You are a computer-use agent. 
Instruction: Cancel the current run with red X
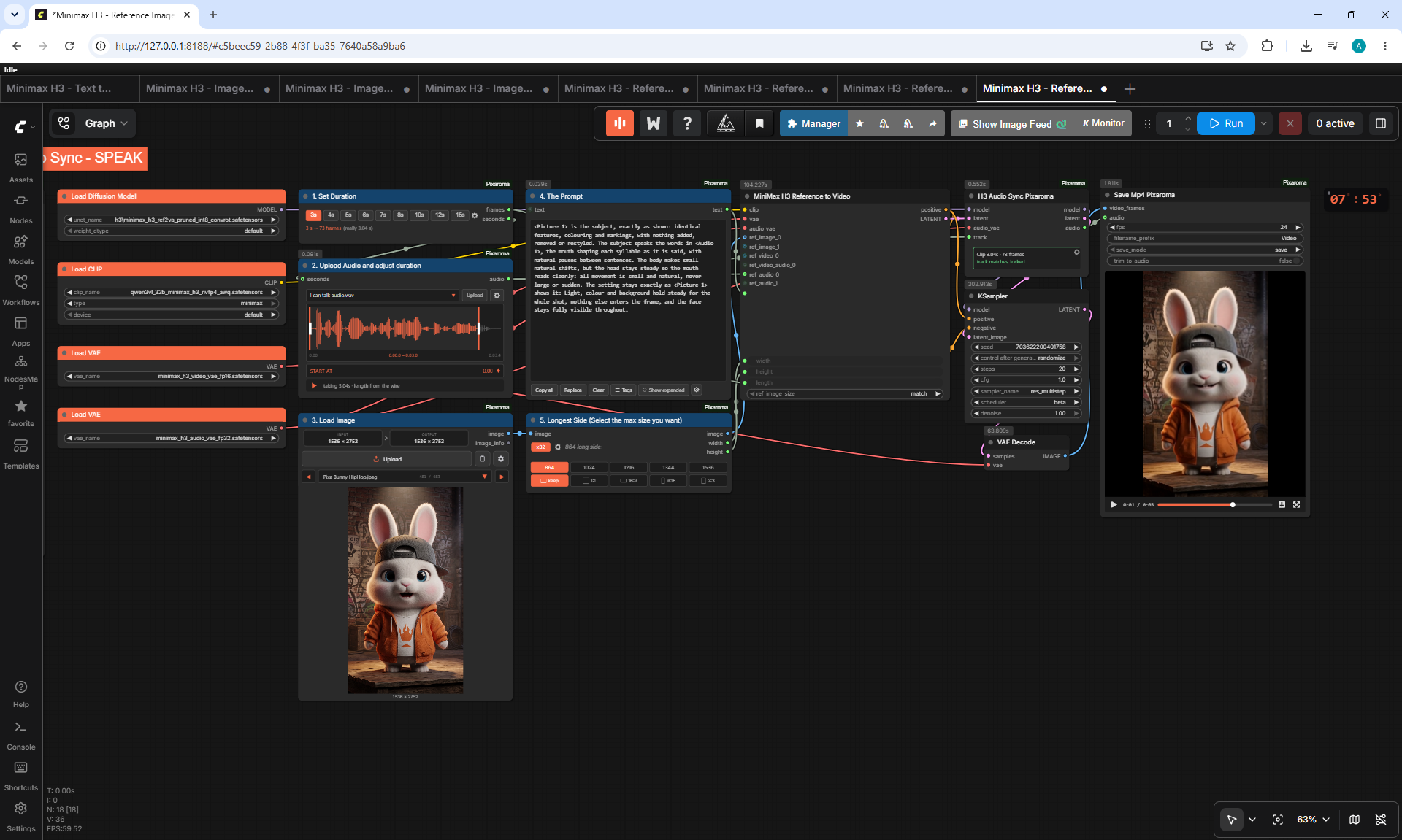click(x=1290, y=123)
